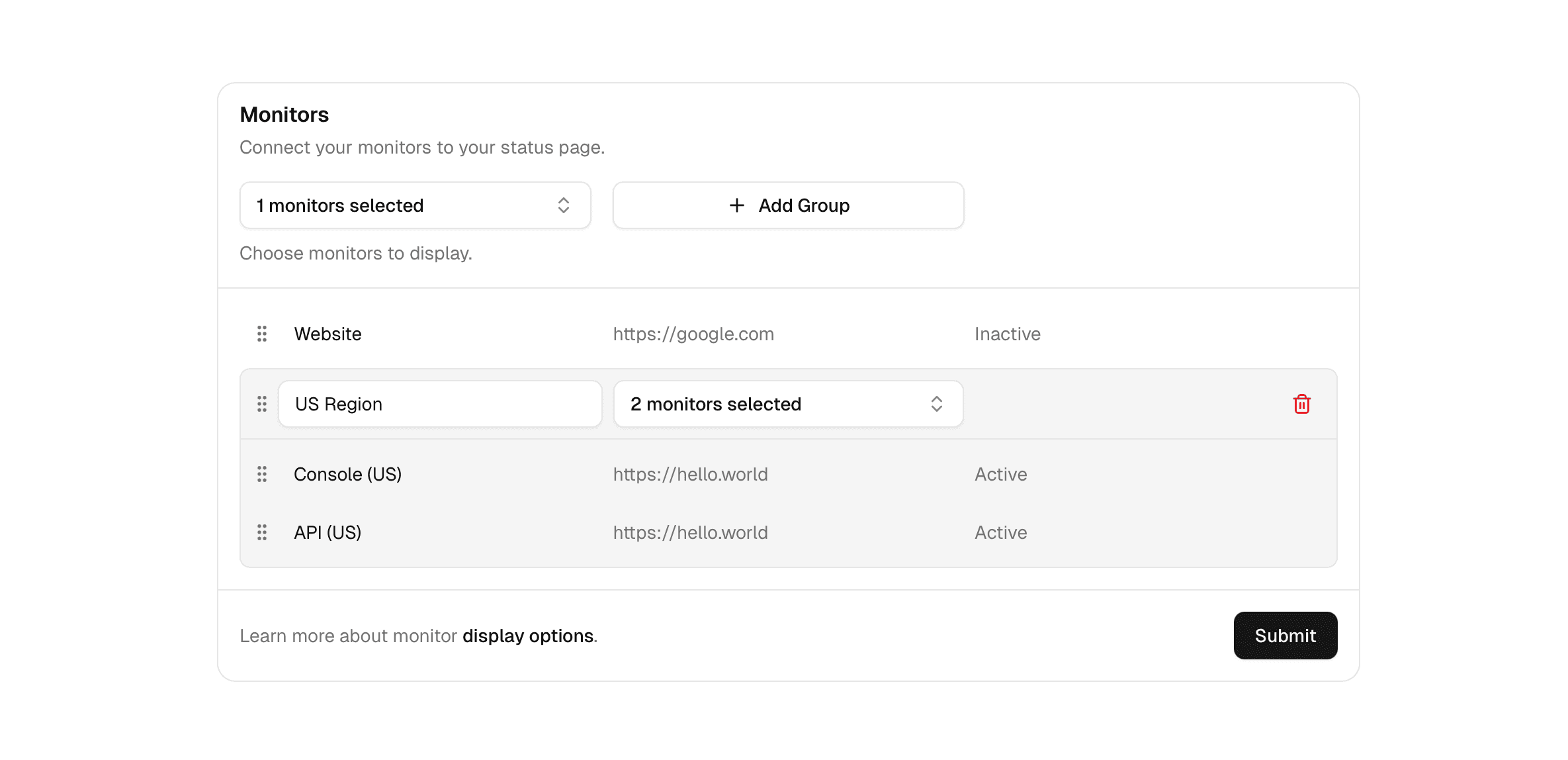Delete the US Region group via trash icon

pyautogui.click(x=1301, y=404)
